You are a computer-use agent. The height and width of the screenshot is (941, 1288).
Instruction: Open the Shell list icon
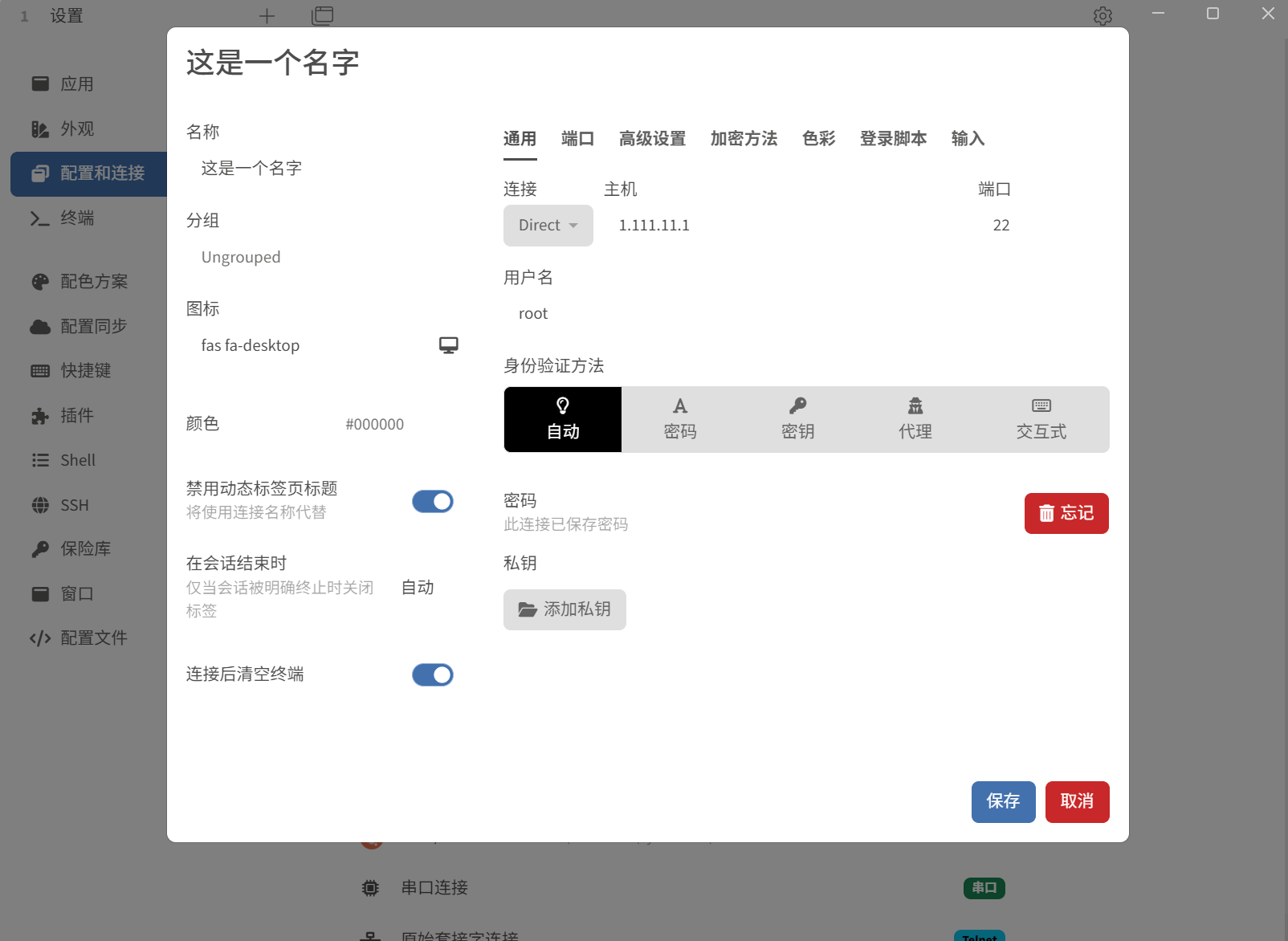click(40, 461)
